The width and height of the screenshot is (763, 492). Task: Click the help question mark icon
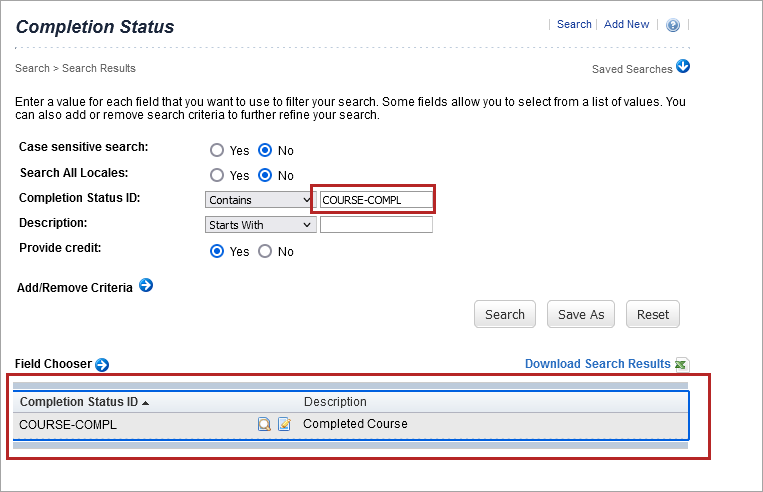tap(672, 25)
